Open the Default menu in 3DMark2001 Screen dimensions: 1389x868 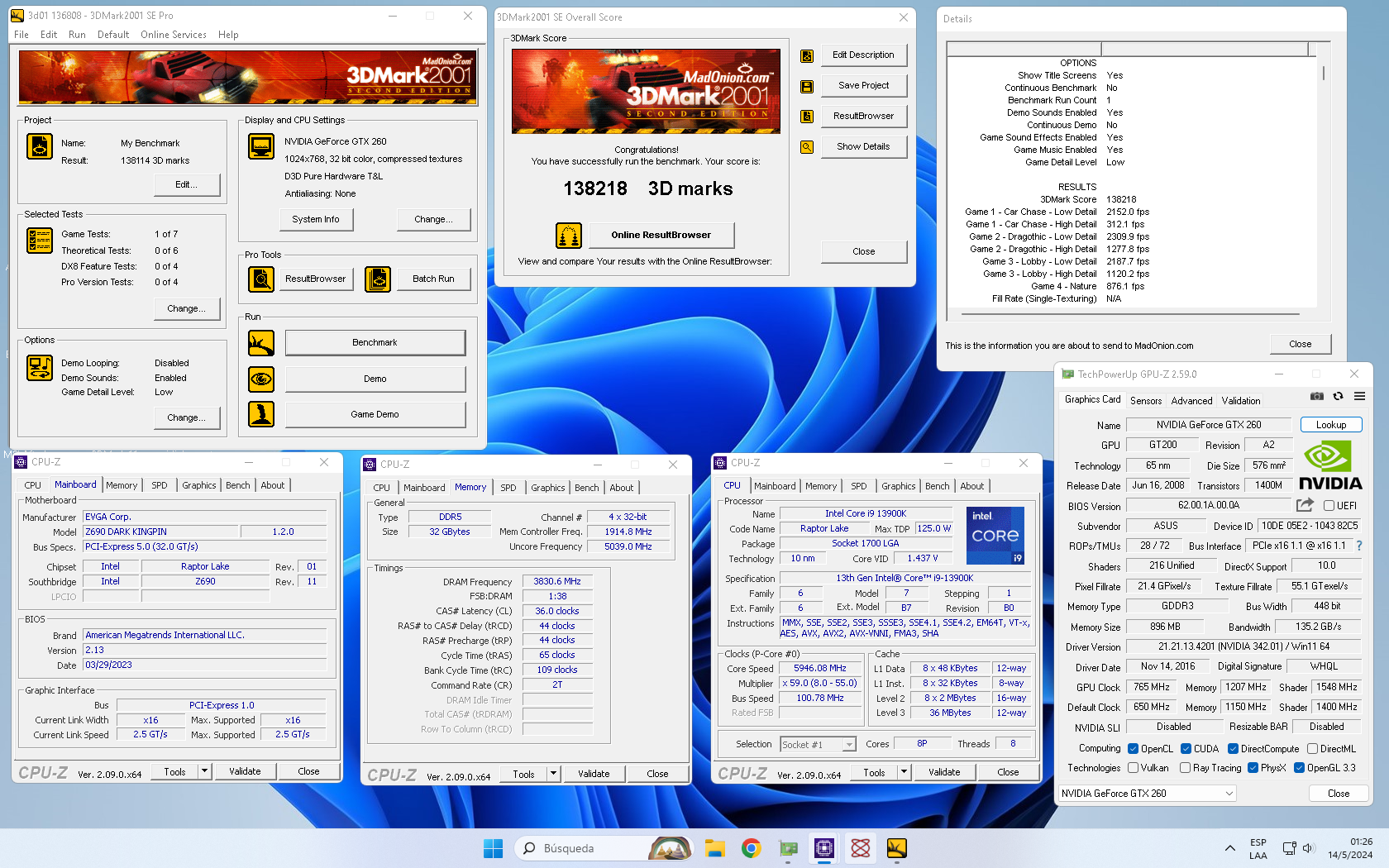point(113,35)
